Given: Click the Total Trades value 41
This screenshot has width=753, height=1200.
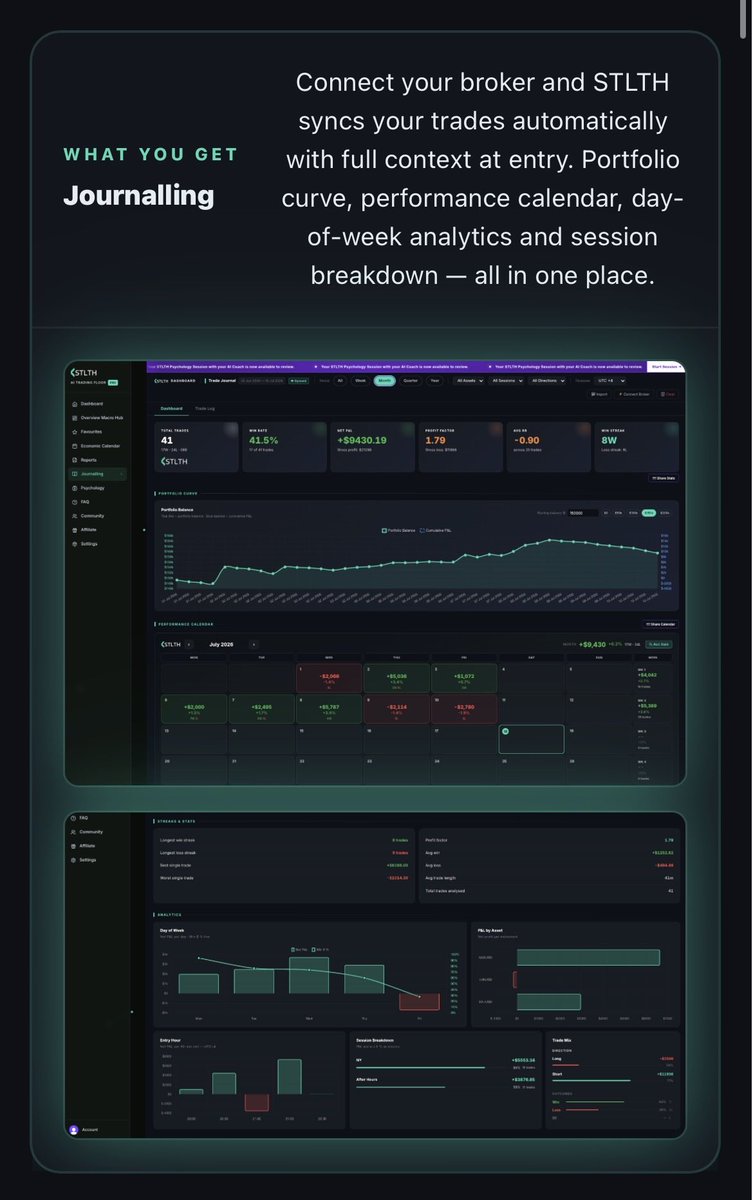Looking at the screenshot, I should click(x=167, y=440).
